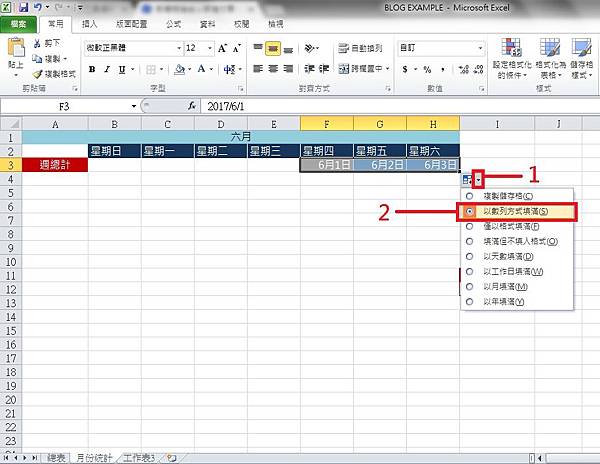Click the red 週總計 cell
The width and height of the screenshot is (600, 464).
pos(55,165)
